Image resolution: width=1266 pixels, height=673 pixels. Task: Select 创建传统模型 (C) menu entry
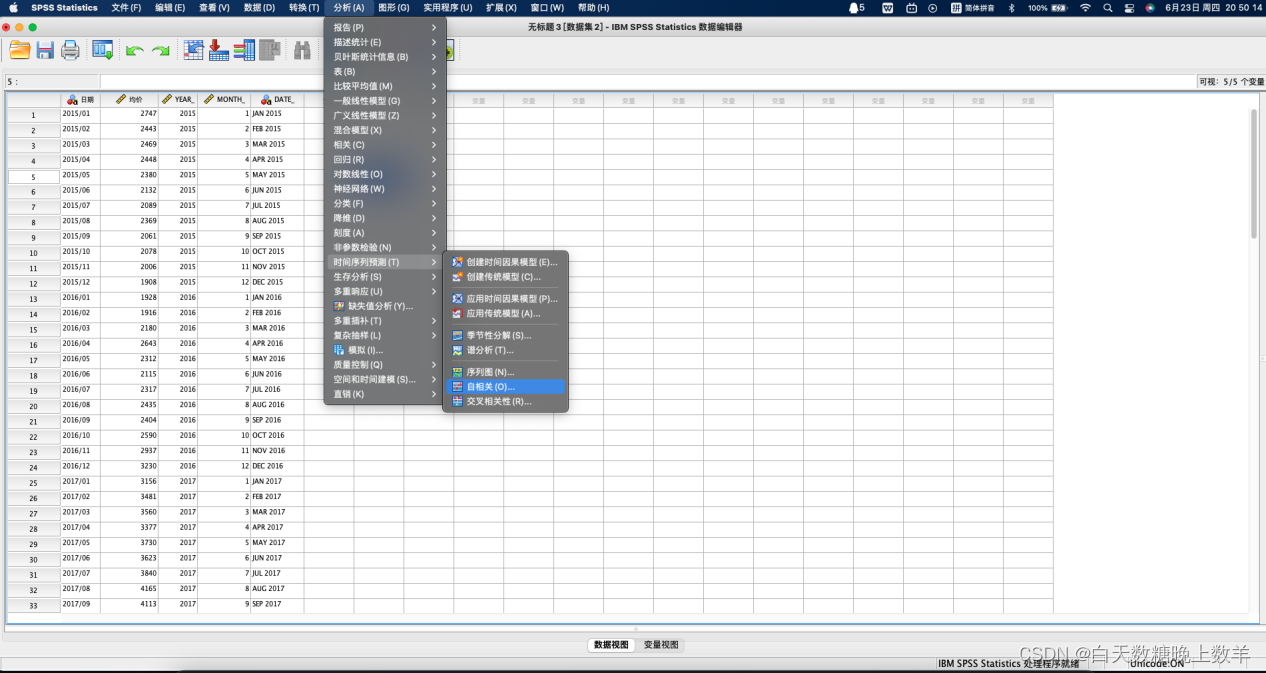[x=503, y=277]
